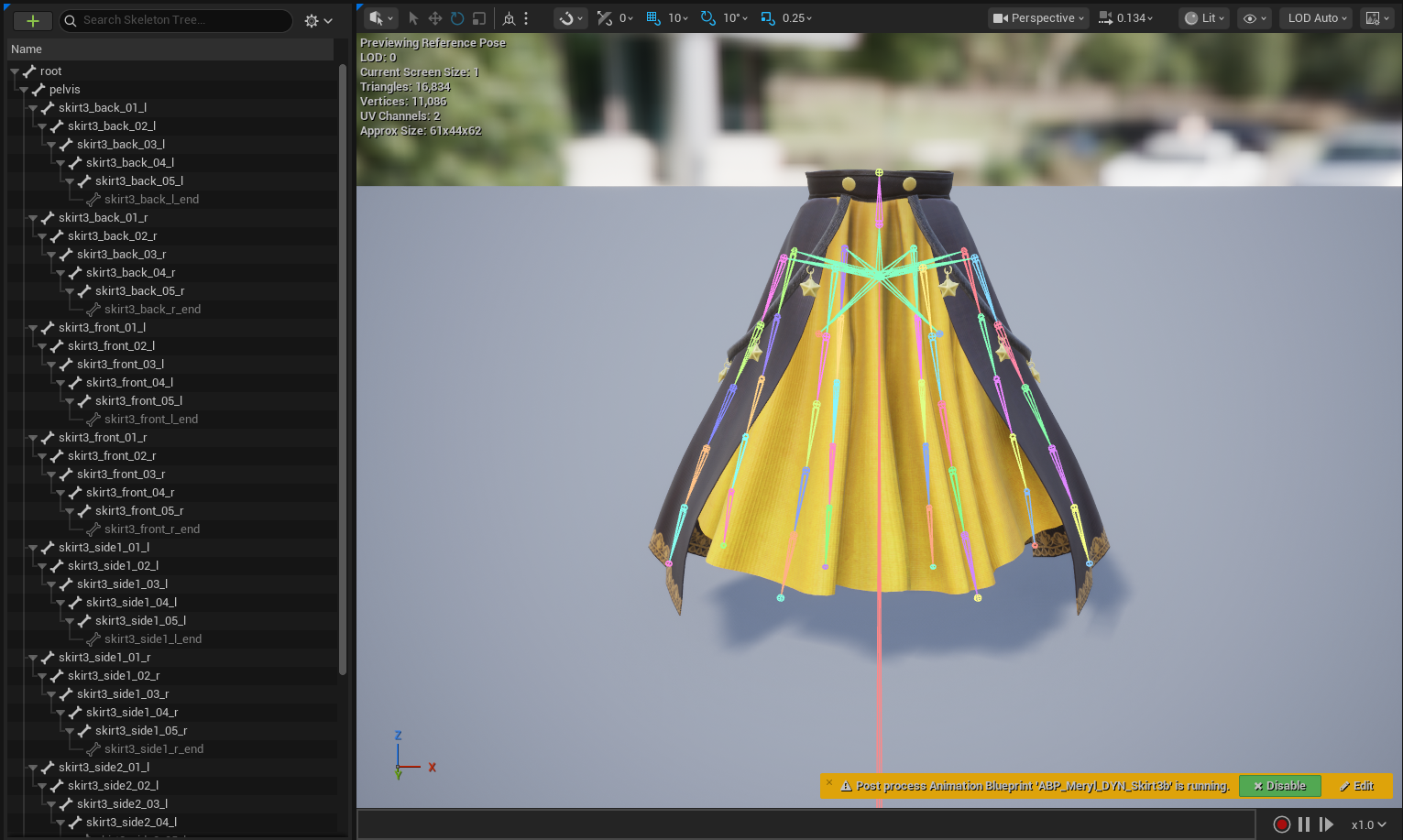
Task: Select skirt3_side1_r_end bone
Action: (154, 749)
